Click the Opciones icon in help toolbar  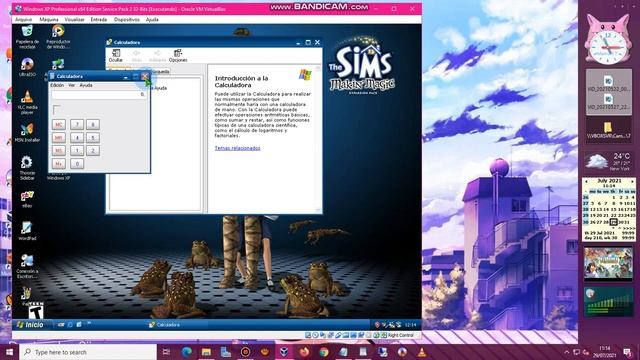pyautogui.click(x=178, y=56)
